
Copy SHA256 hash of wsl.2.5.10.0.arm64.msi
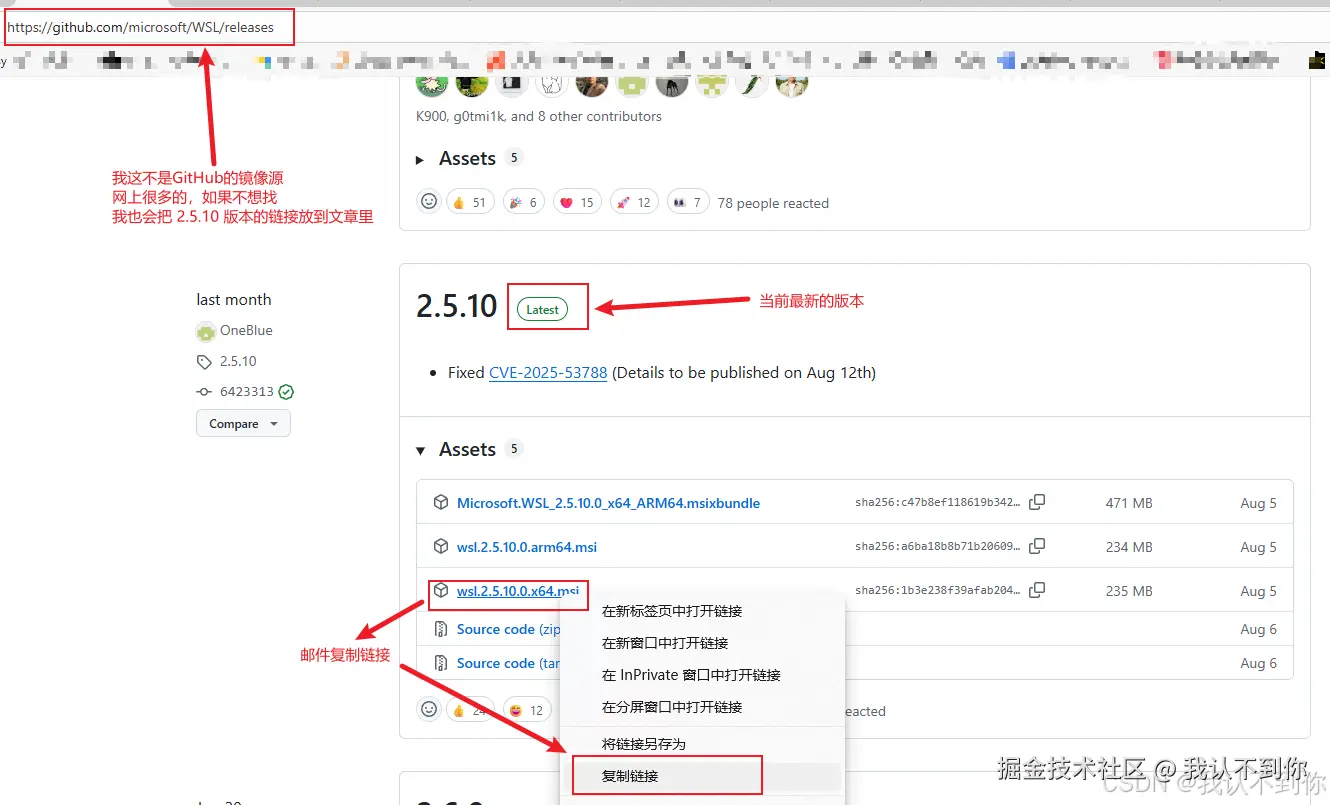pyautogui.click(x=1037, y=546)
